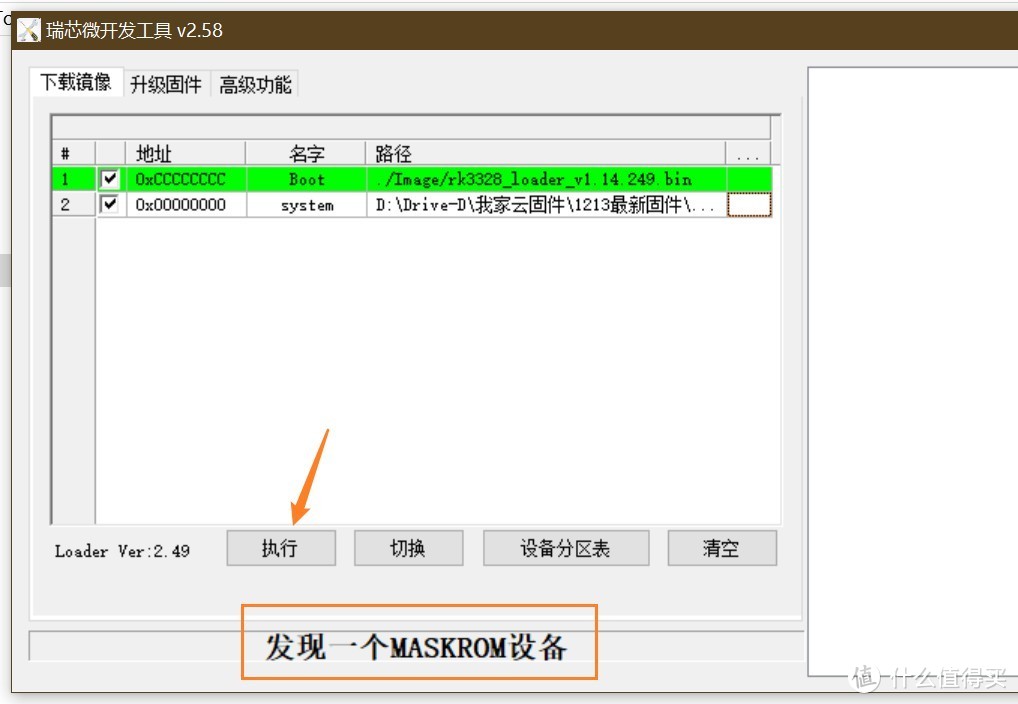Uncheck the Boot row checkbox
Screen dimensions: 1018x704
(110, 179)
